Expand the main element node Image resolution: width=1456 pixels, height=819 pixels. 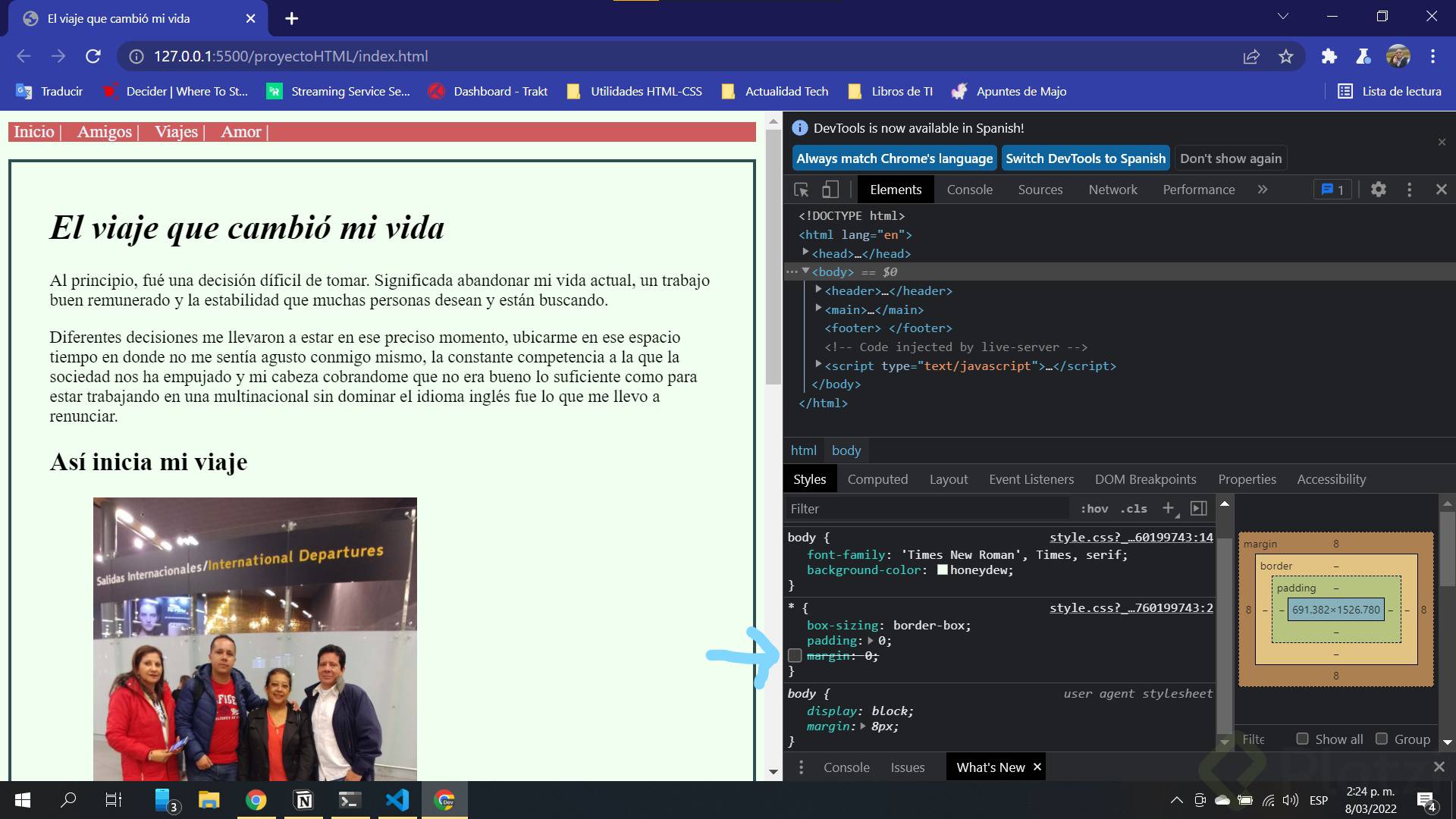[x=818, y=308]
